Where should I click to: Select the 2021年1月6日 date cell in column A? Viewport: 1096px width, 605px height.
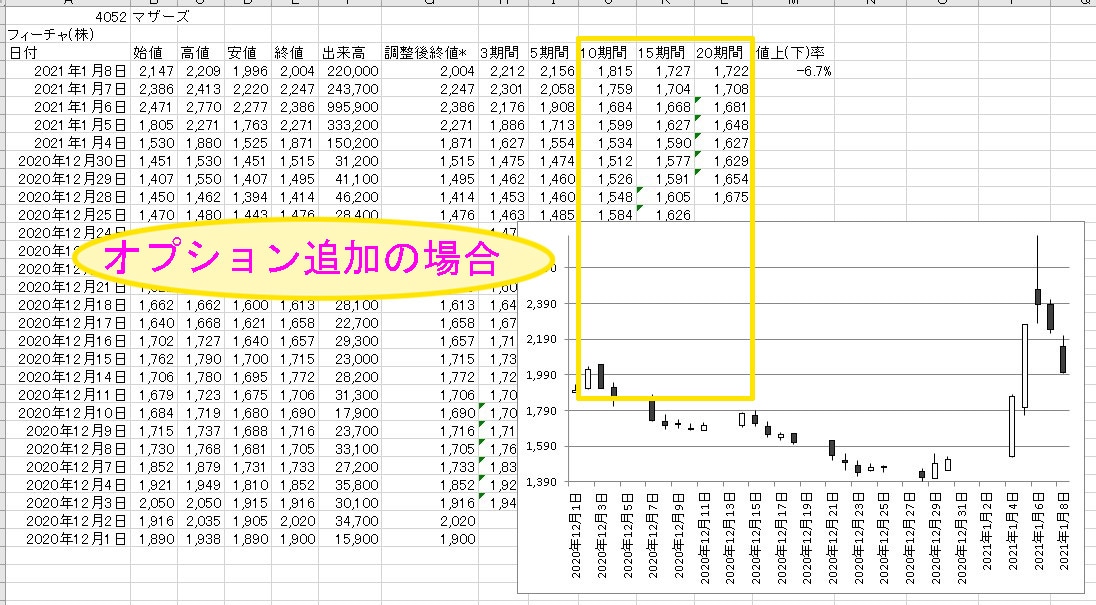[68, 107]
